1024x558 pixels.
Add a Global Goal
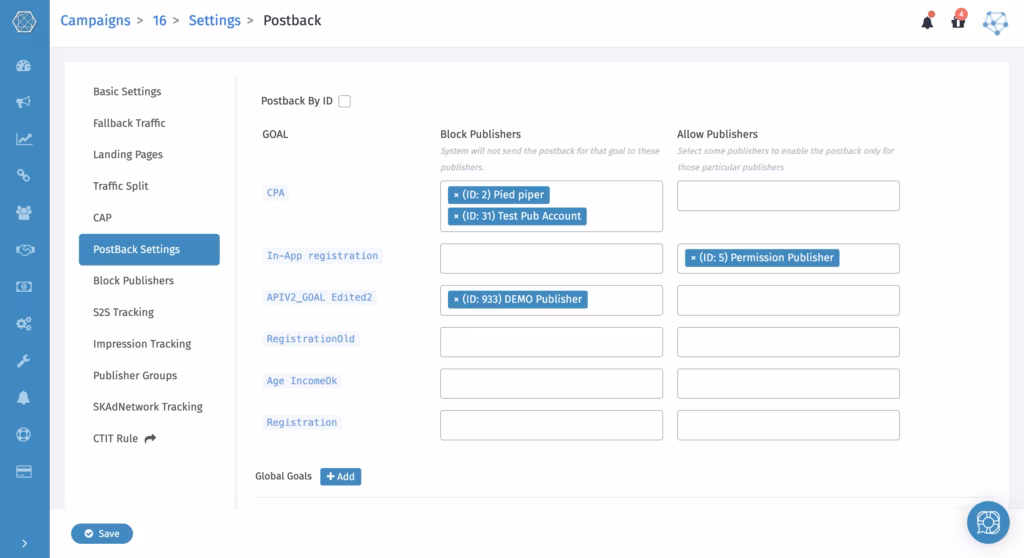coord(340,476)
